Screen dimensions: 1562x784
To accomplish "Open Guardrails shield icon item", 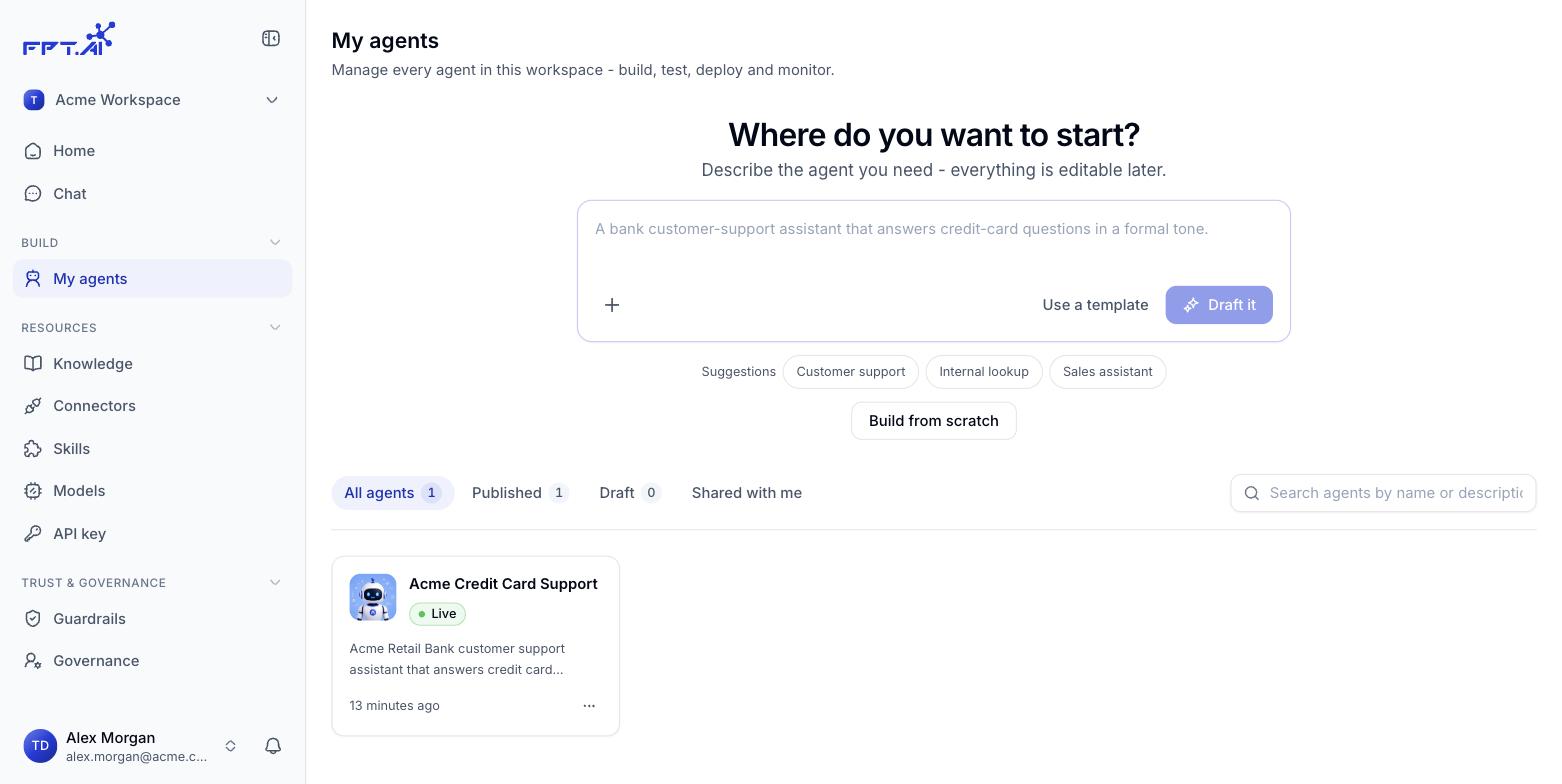I will point(33,619).
